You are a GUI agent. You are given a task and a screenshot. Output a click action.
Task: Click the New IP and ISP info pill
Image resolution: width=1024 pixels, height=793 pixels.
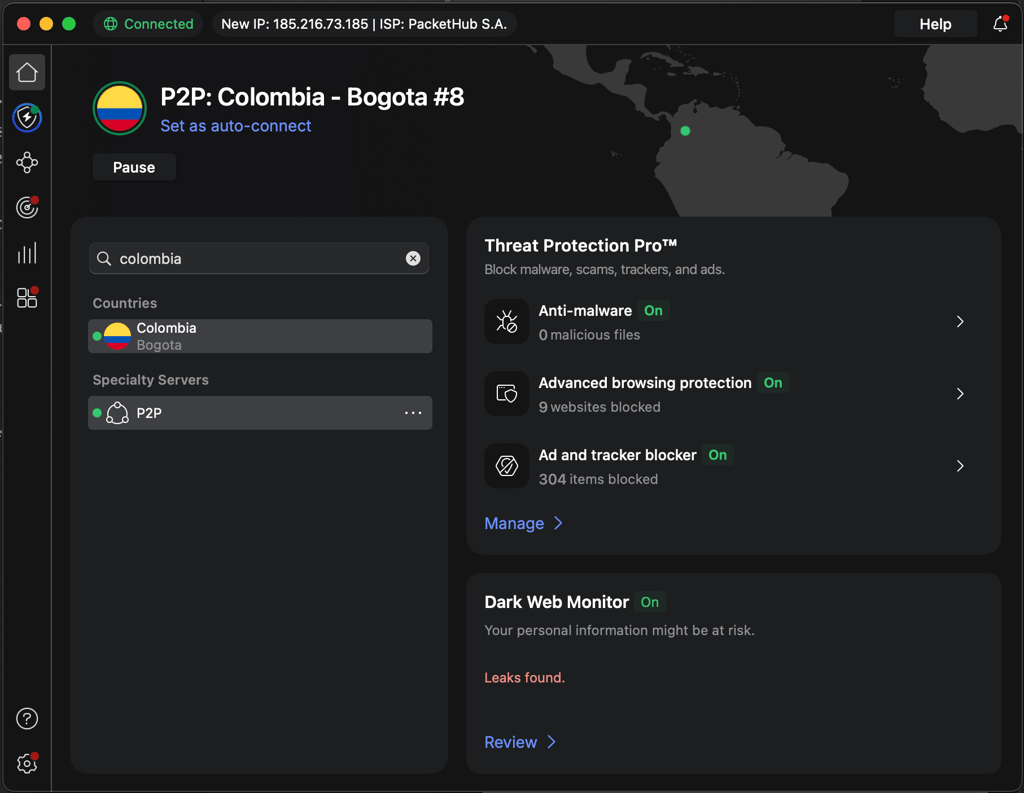(364, 24)
